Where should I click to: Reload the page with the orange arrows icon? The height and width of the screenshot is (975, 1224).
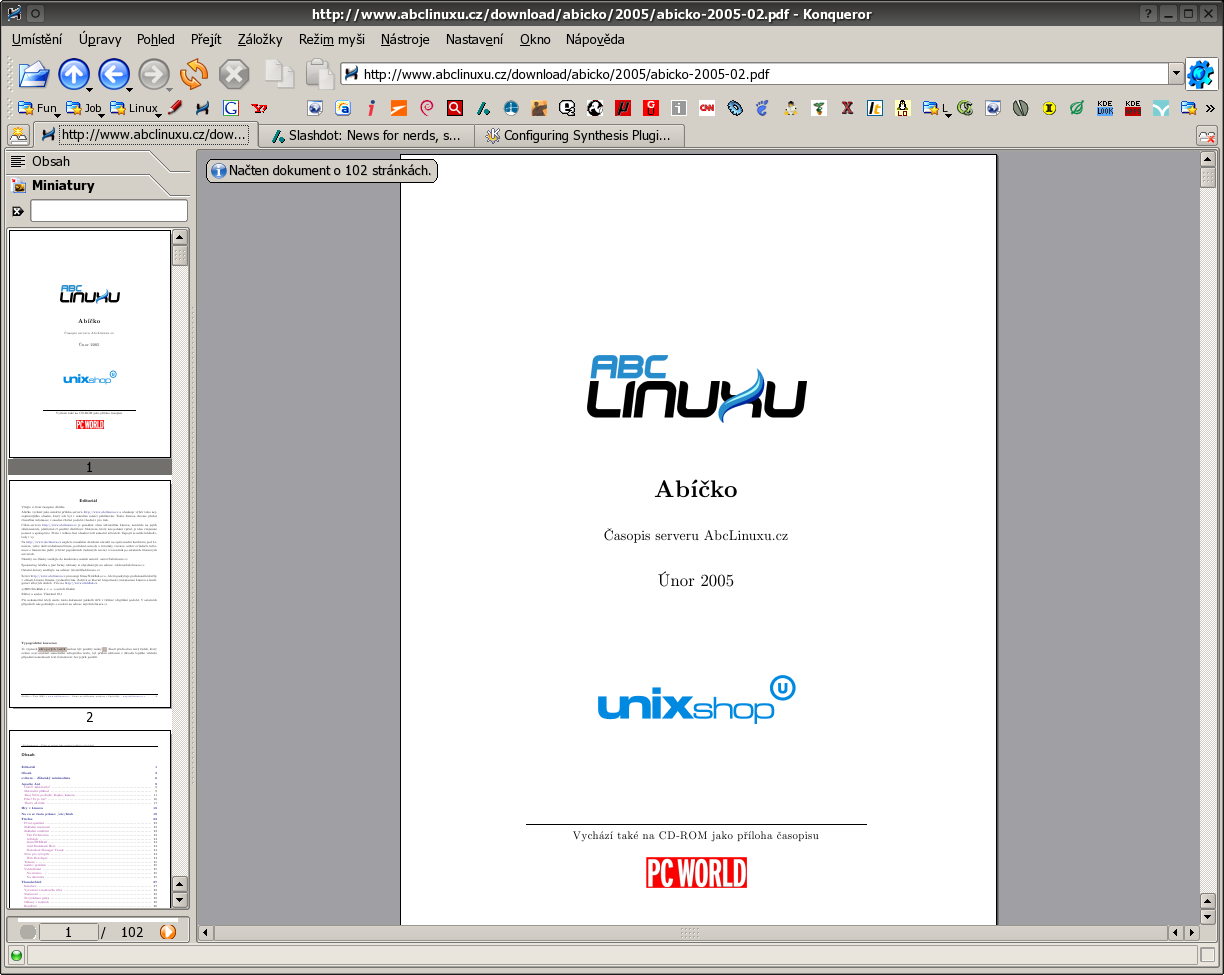pos(194,74)
